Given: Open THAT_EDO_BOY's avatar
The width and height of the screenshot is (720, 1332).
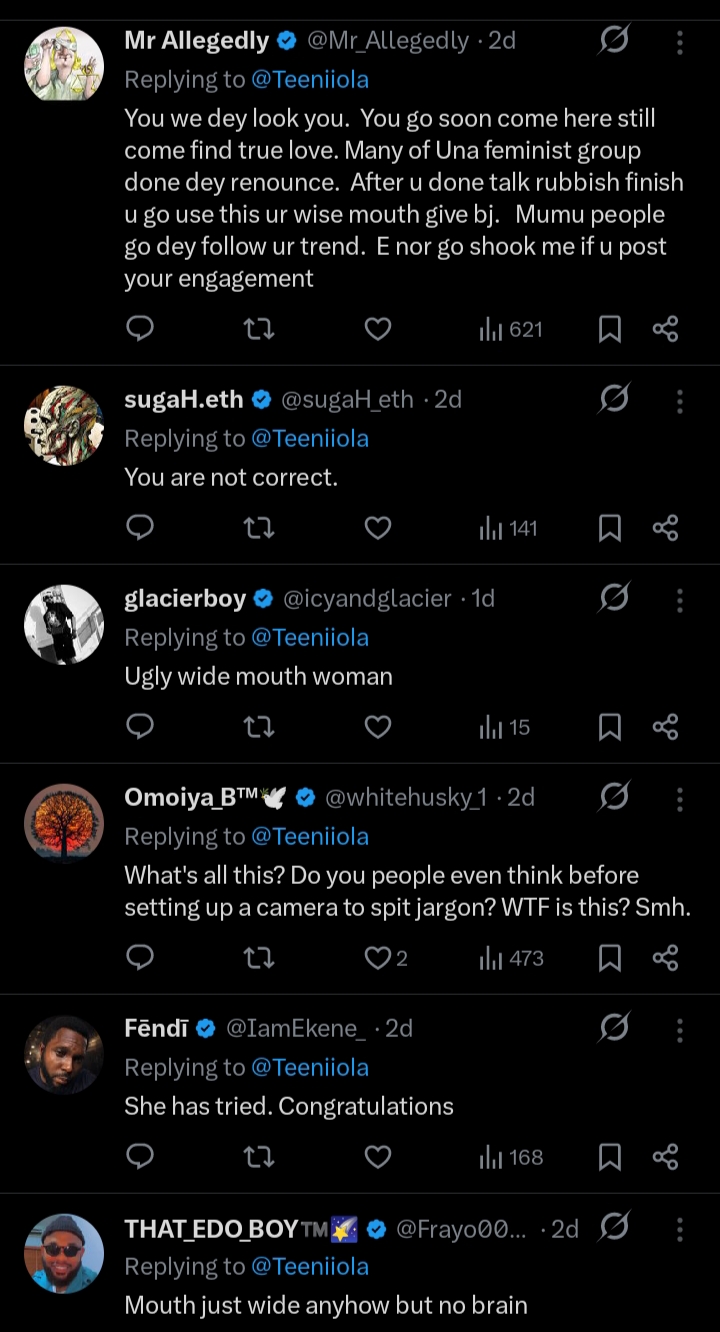Looking at the screenshot, I should 64,1253.
